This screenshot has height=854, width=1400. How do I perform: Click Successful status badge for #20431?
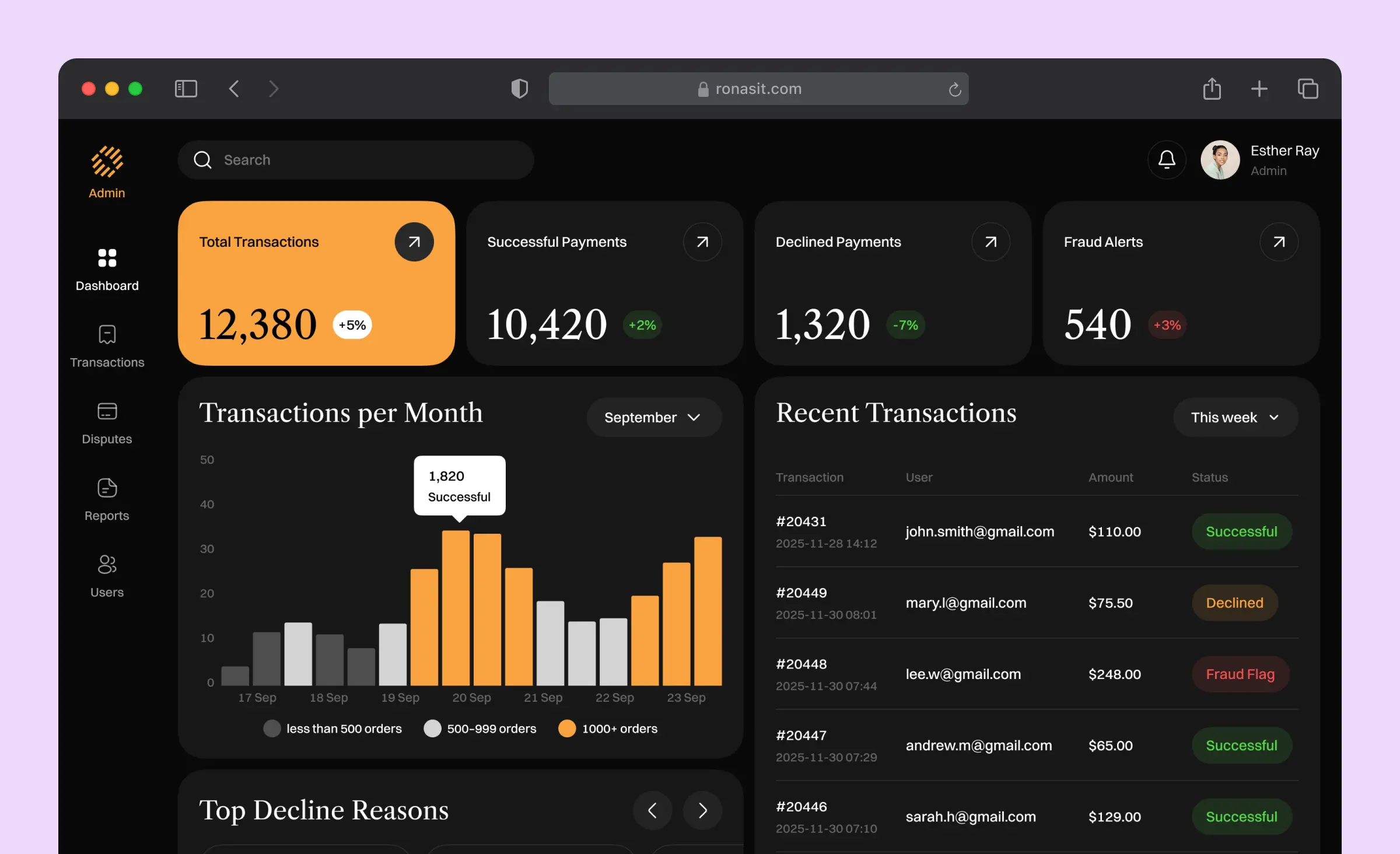click(x=1241, y=531)
